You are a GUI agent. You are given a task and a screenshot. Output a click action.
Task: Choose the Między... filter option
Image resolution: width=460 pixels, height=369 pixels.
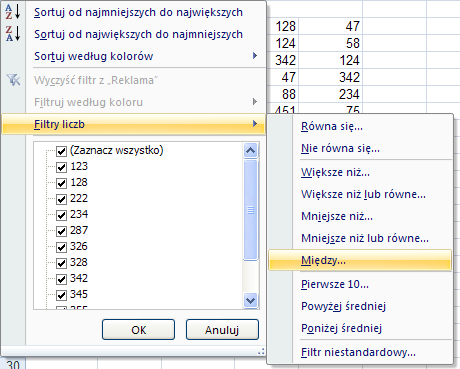360,260
